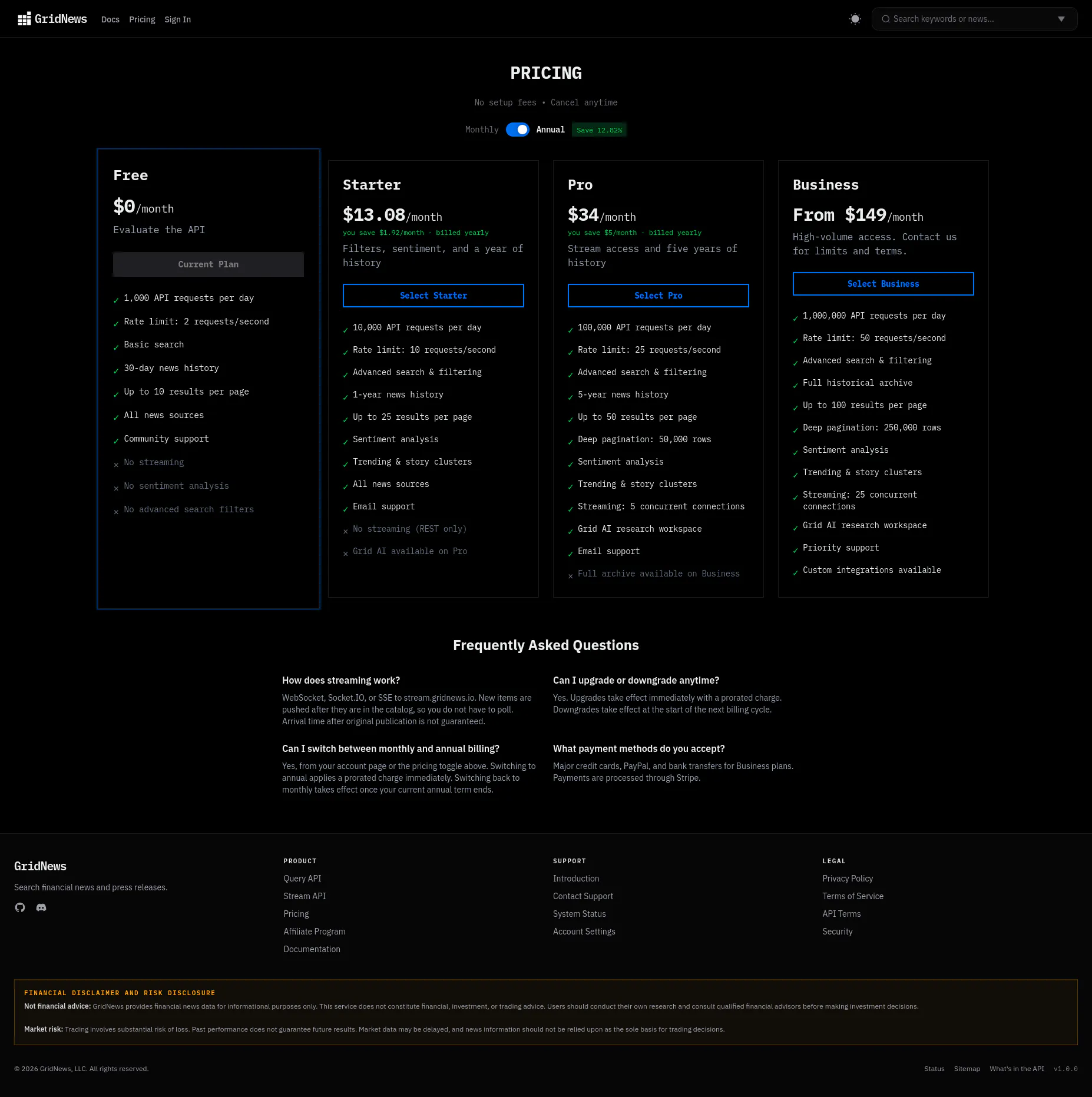Go to Sign In in the header
1092x1097 pixels.
tap(177, 19)
